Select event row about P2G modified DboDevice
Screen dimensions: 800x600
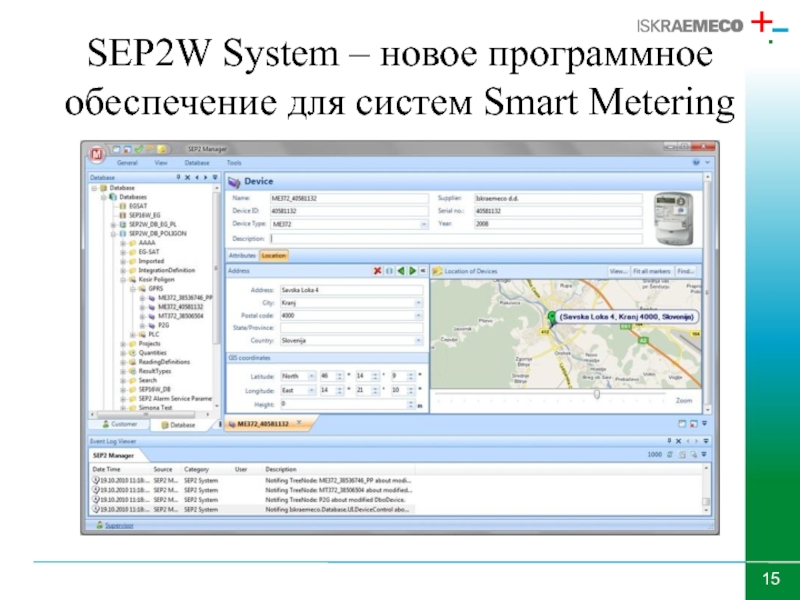[253, 500]
